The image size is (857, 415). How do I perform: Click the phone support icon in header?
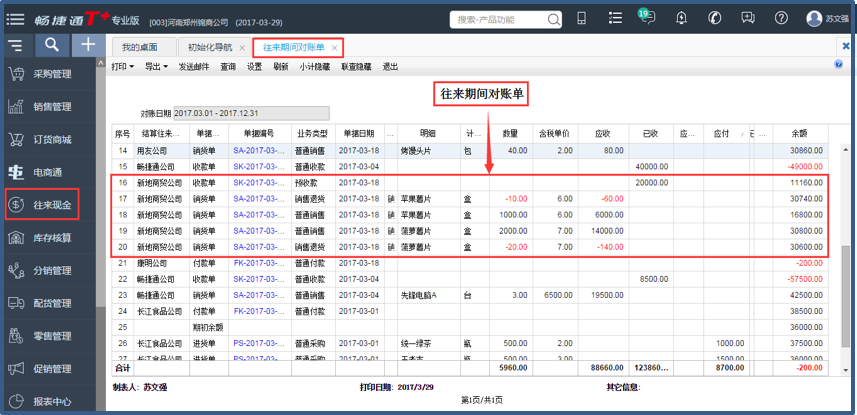click(x=714, y=18)
